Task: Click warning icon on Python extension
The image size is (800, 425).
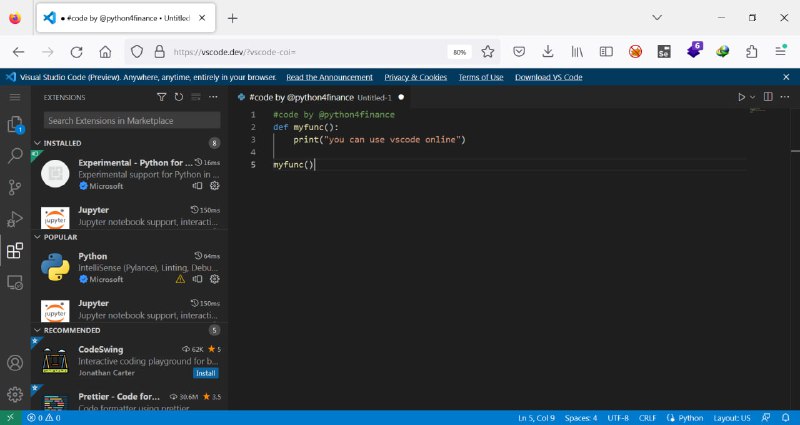Action: point(180,279)
